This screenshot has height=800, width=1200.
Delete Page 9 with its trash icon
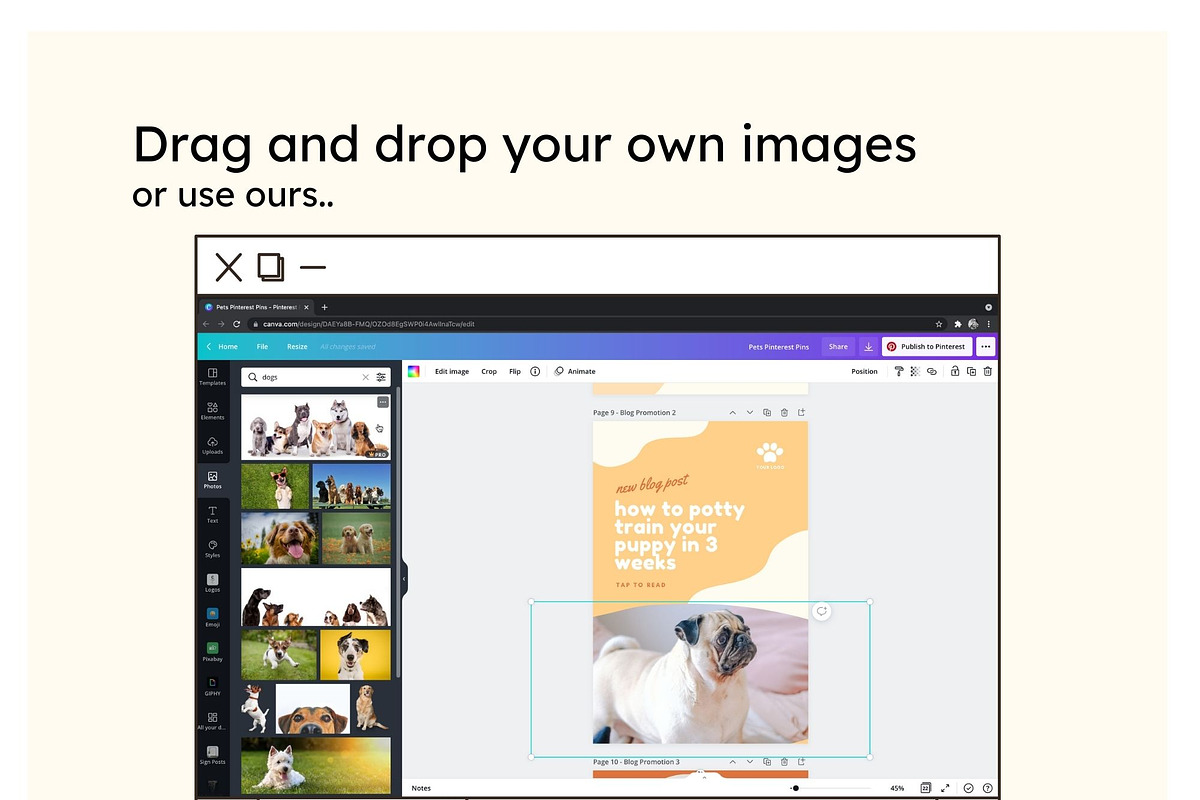tap(784, 412)
